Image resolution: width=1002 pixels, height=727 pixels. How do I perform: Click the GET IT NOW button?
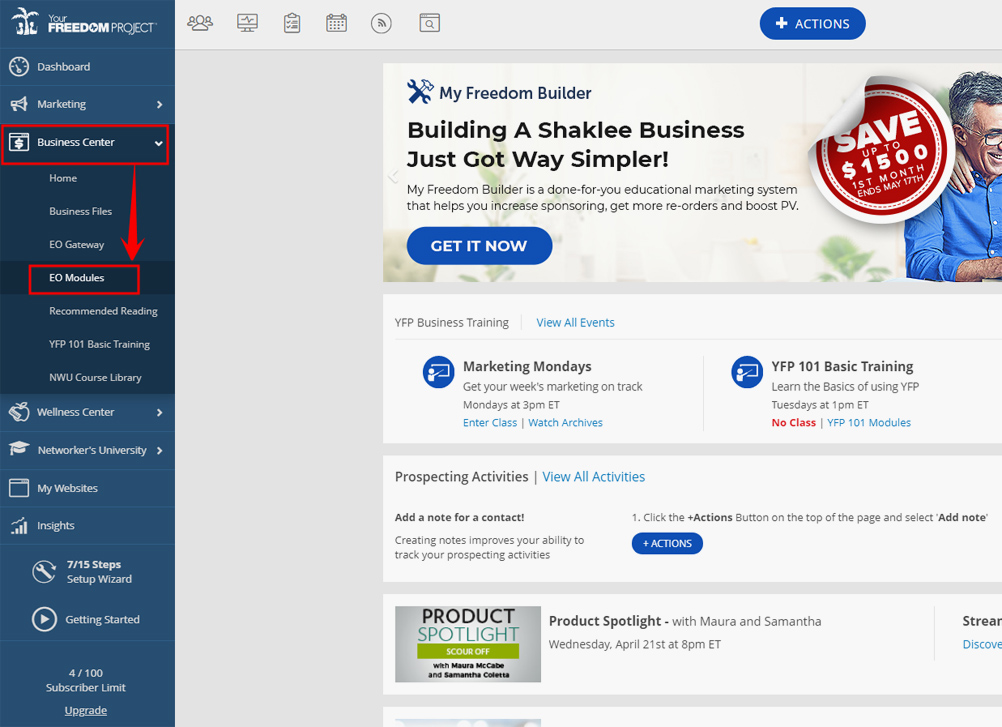[x=479, y=246]
